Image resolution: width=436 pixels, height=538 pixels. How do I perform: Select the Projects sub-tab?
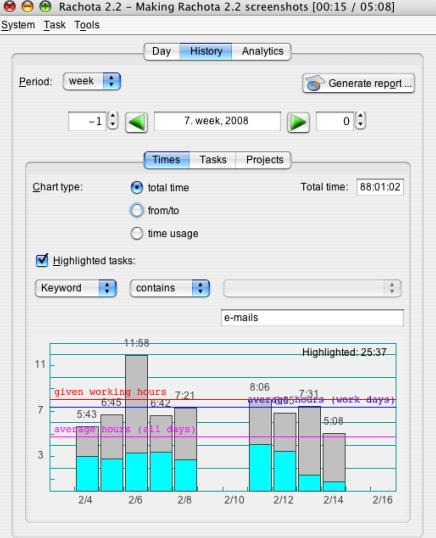coord(264,160)
